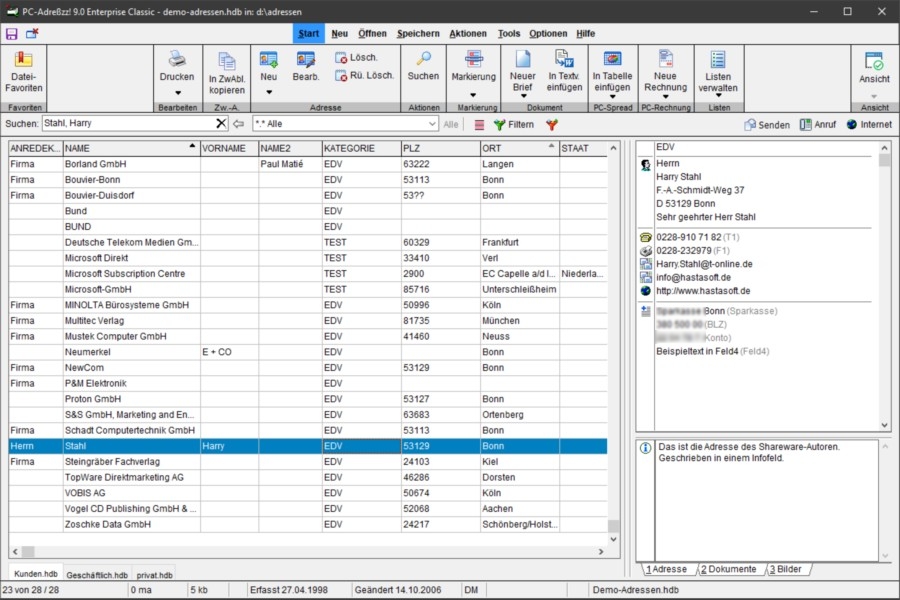Image resolution: width=900 pixels, height=600 pixels.
Task: Clear the search field with X
Action: click(221, 123)
